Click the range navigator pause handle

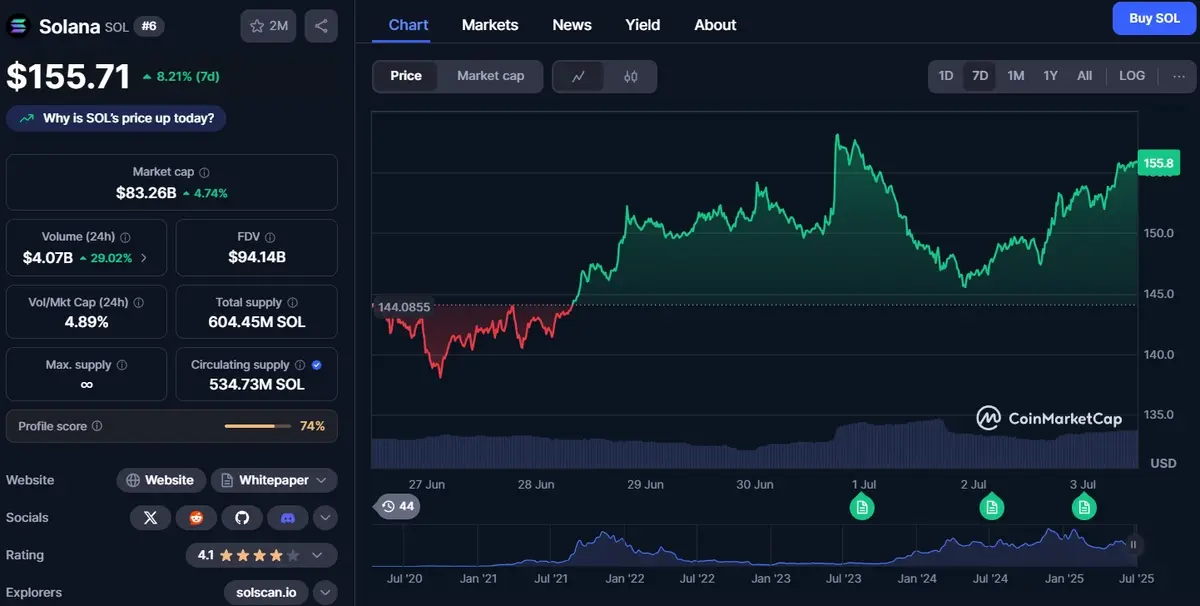coord(1133,545)
